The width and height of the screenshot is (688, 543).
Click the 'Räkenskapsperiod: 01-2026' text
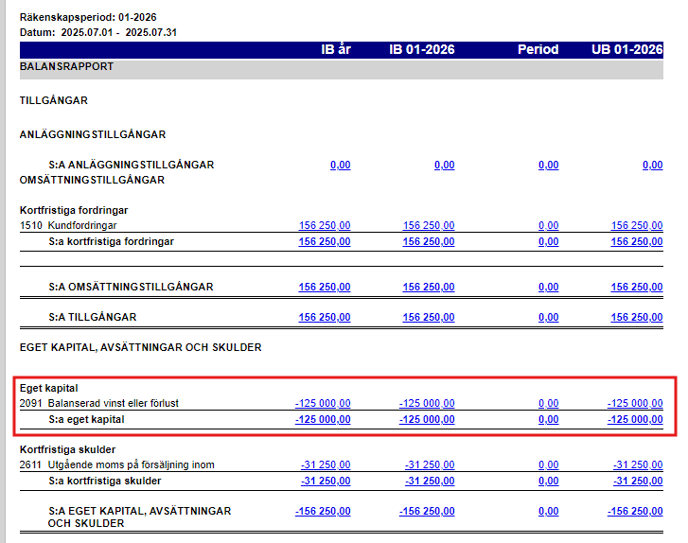pyautogui.click(x=88, y=17)
